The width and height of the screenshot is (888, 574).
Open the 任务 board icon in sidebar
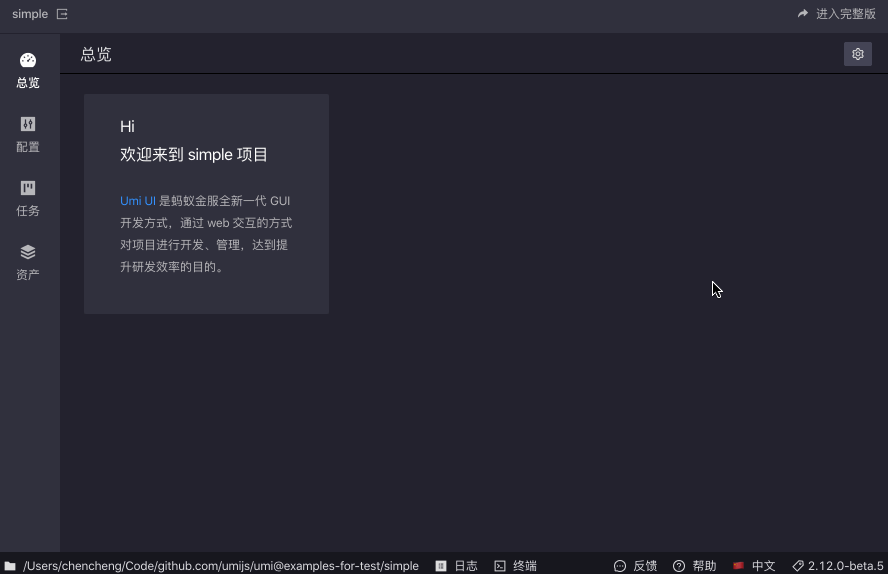click(x=28, y=188)
